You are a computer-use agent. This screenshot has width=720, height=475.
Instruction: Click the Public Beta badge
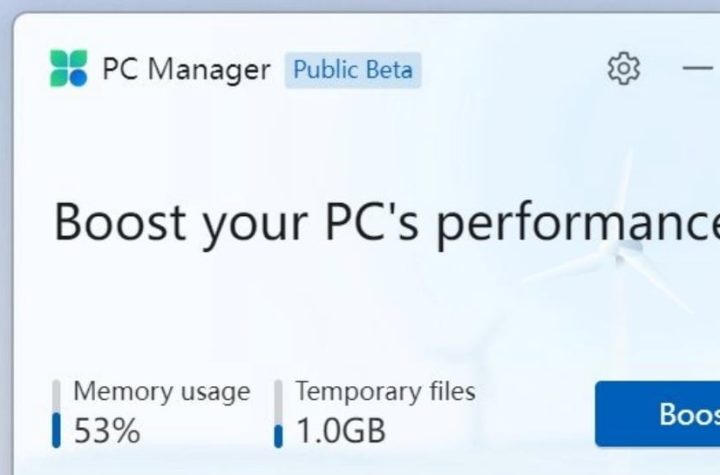click(352, 70)
